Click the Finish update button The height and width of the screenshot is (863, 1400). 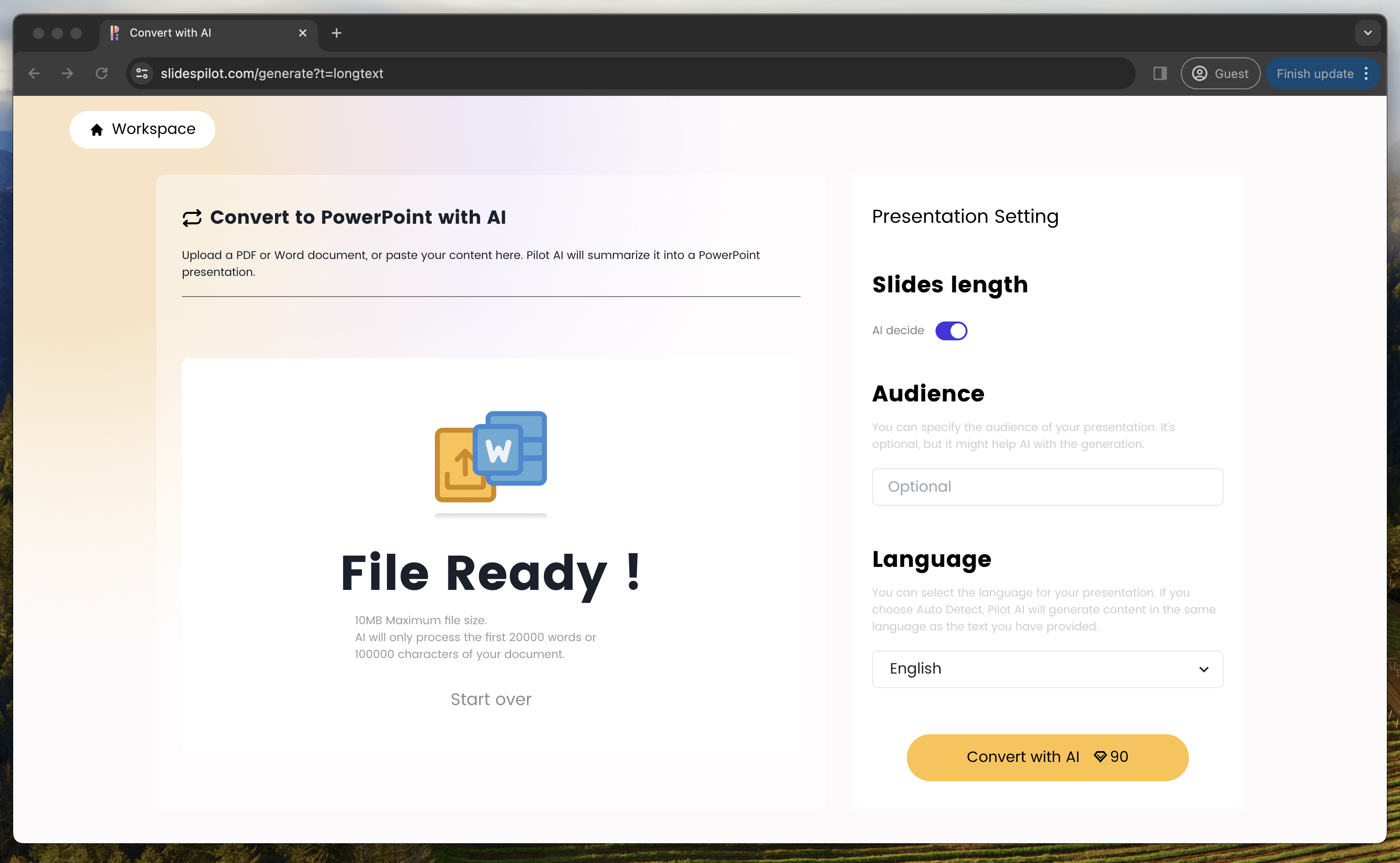pos(1314,74)
